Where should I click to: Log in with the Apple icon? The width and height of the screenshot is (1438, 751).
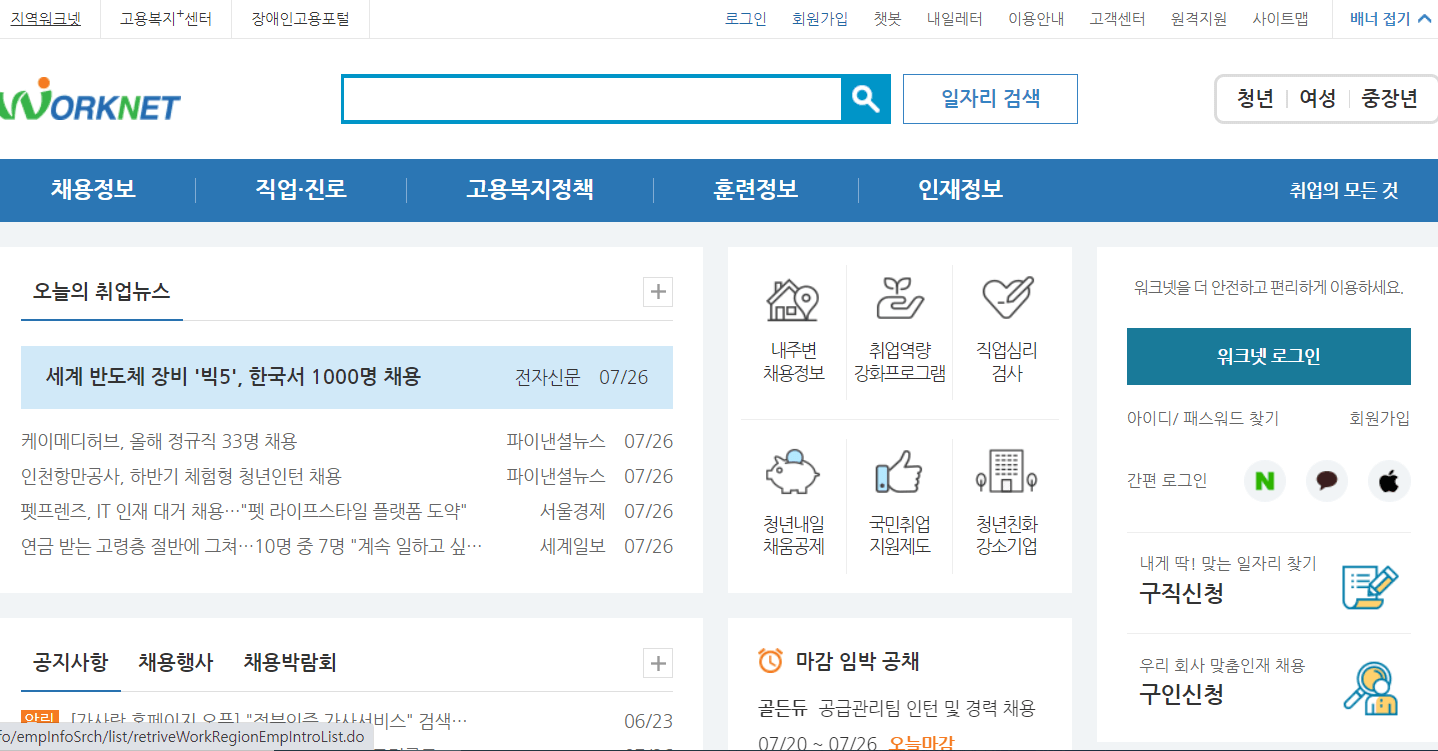point(1388,481)
